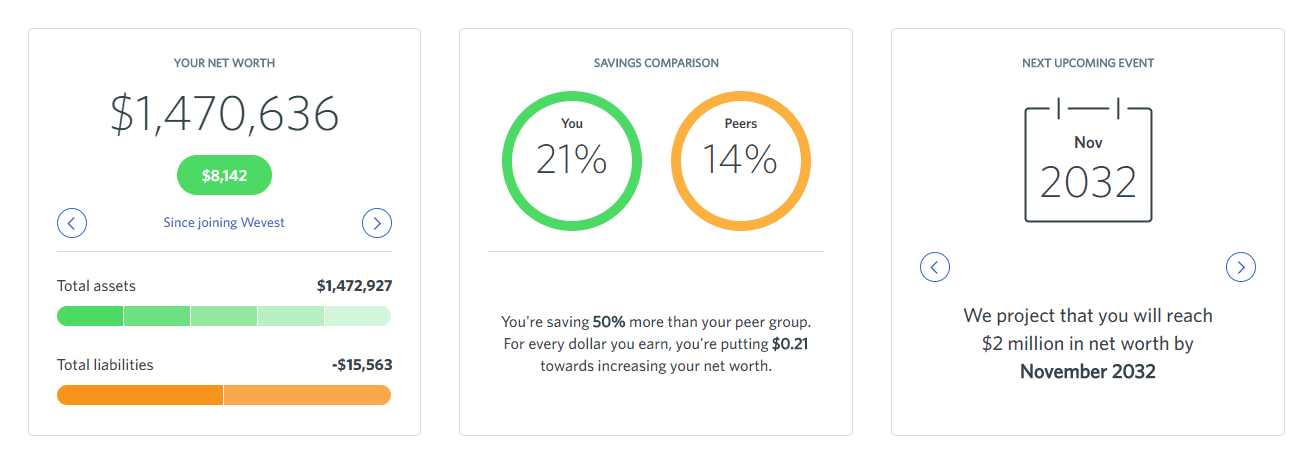Image resolution: width=1306 pixels, height=464 pixels.
Task: Select the second green assets bar segment
Action: [x=157, y=316]
